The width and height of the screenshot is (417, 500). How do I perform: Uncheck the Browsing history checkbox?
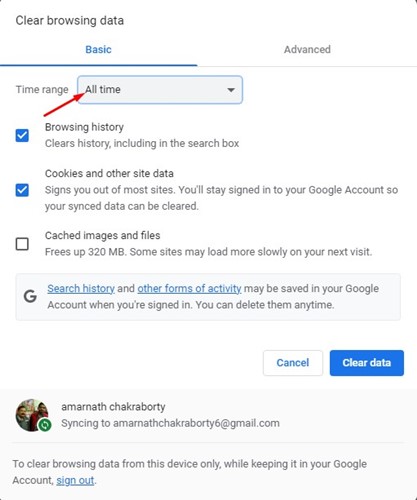(x=22, y=135)
